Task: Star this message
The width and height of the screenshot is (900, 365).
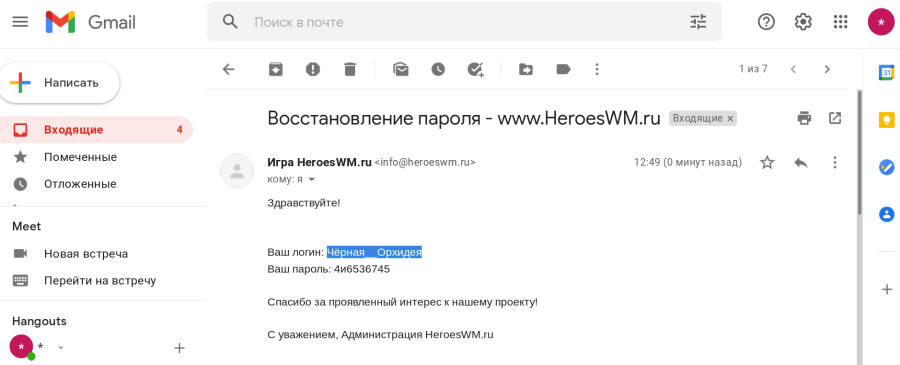Action: click(x=767, y=162)
